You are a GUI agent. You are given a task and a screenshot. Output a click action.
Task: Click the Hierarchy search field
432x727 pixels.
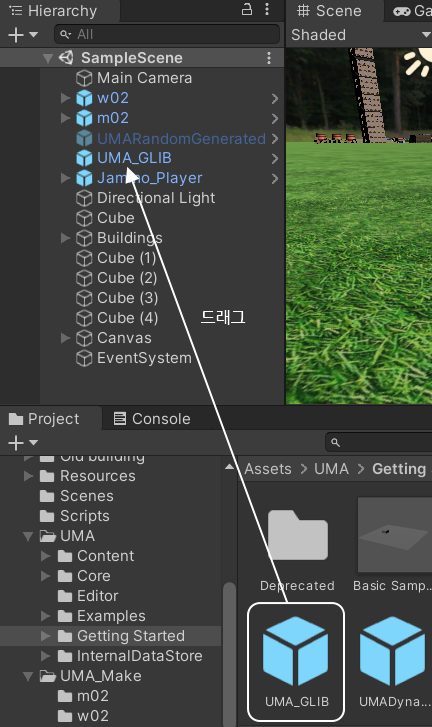[x=167, y=34]
